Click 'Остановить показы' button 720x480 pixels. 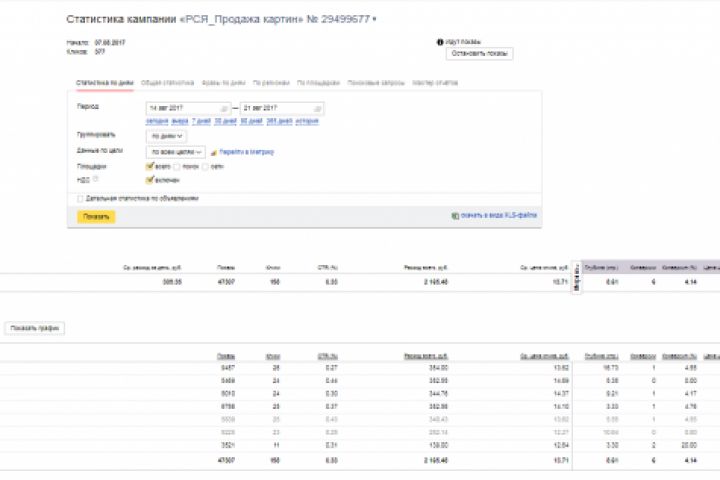coord(480,54)
